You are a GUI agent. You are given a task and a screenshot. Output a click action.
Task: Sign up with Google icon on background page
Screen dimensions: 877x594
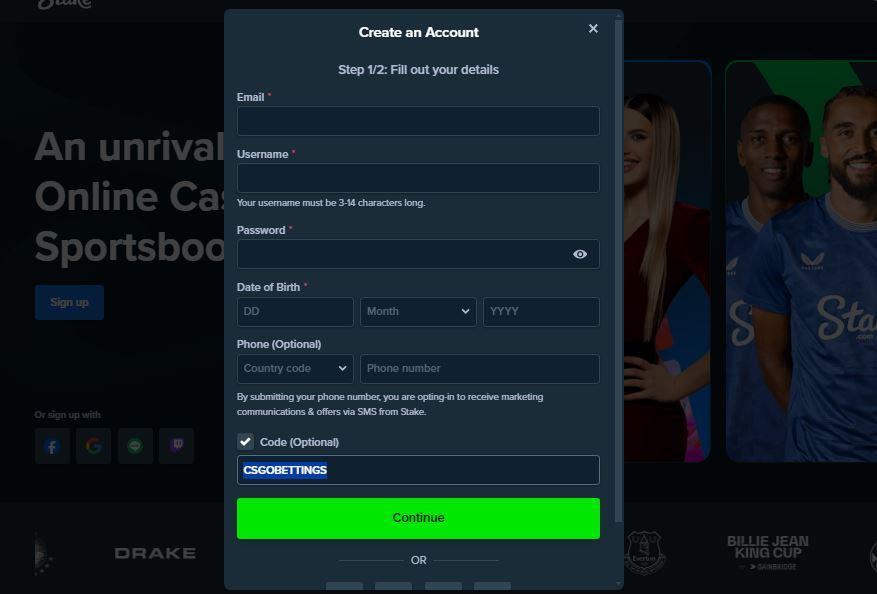tap(93, 446)
